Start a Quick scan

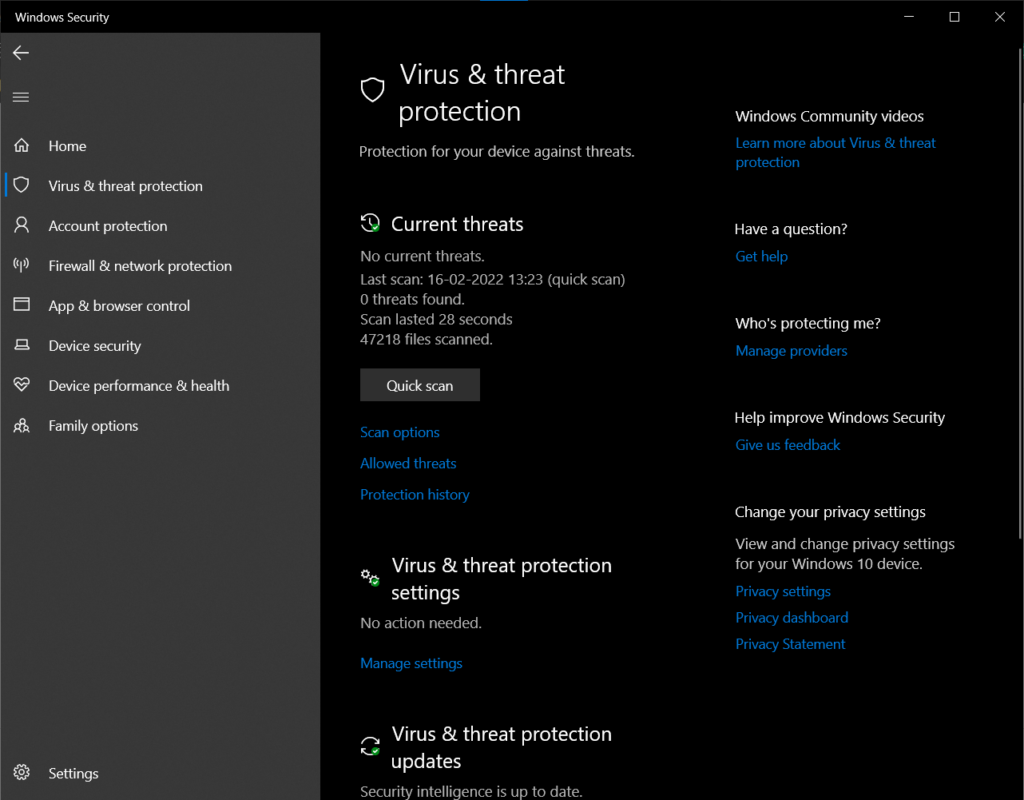click(x=420, y=385)
